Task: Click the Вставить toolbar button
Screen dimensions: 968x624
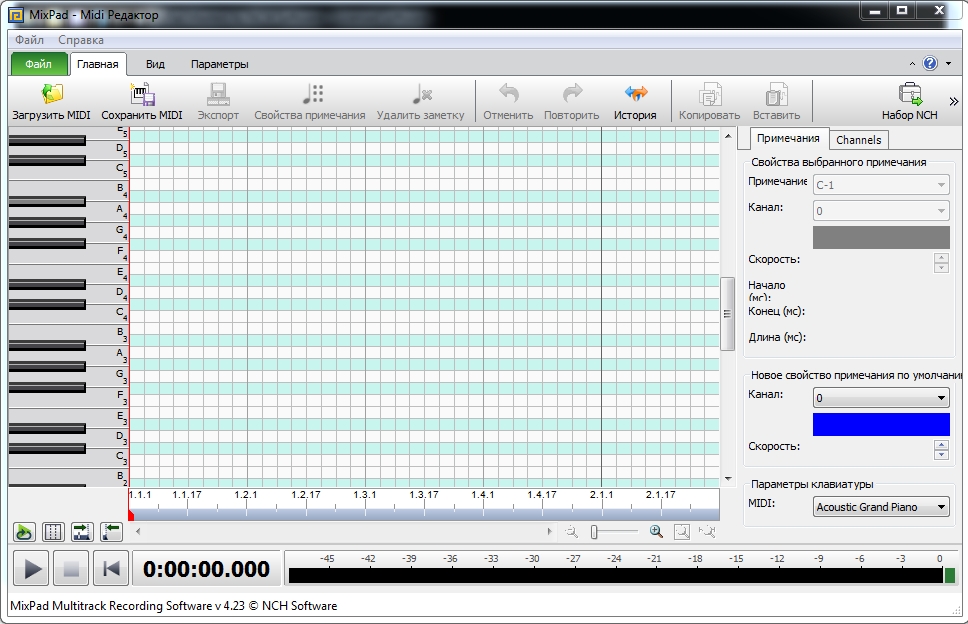Action: [x=776, y=102]
